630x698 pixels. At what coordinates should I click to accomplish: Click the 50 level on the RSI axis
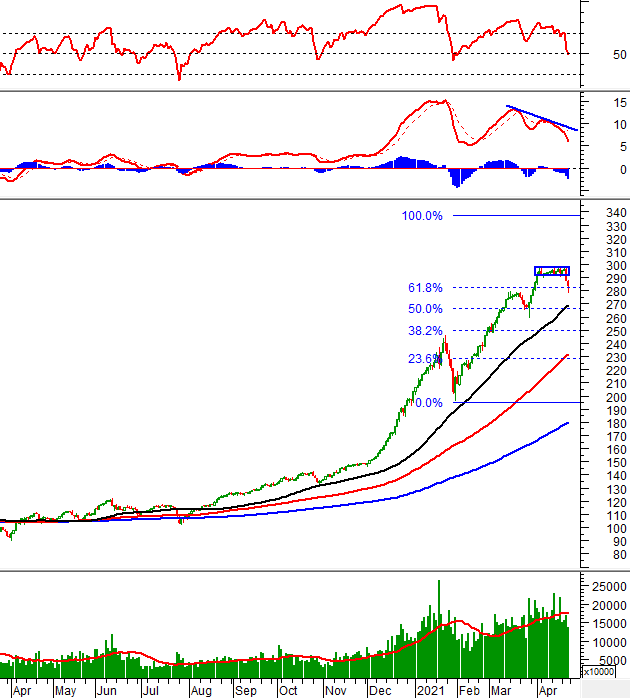tap(620, 55)
